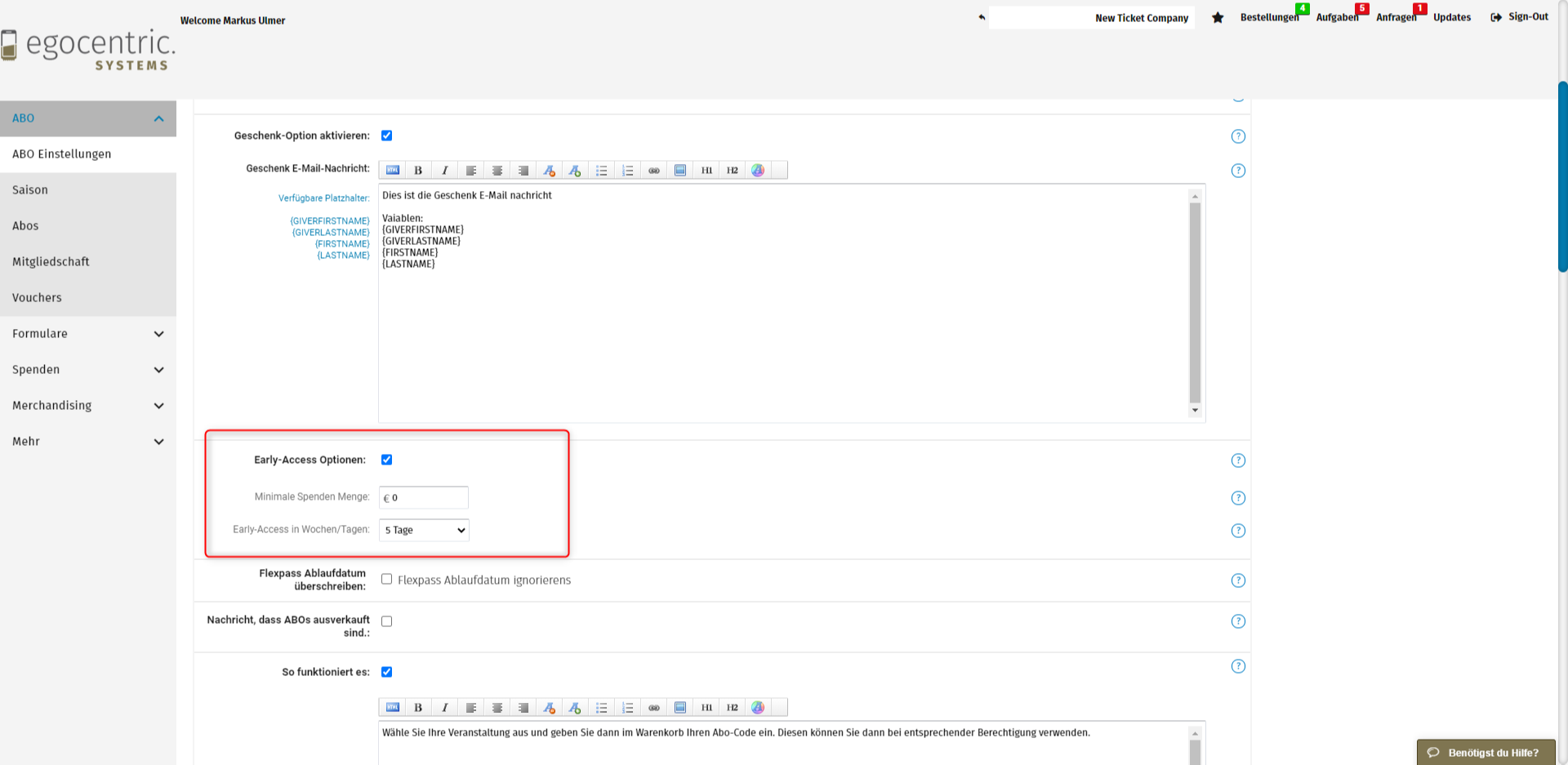This screenshot has height=765, width=1568.
Task: Click HTML source icon in Geschenk E-Mail editor
Action: [x=393, y=171]
